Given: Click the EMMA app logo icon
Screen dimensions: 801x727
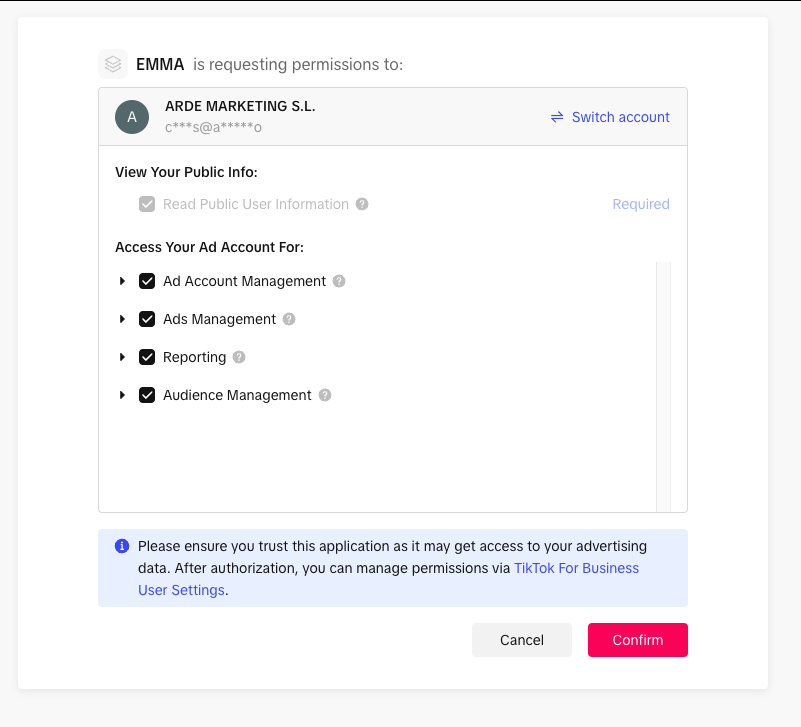Looking at the screenshot, I should [113, 64].
